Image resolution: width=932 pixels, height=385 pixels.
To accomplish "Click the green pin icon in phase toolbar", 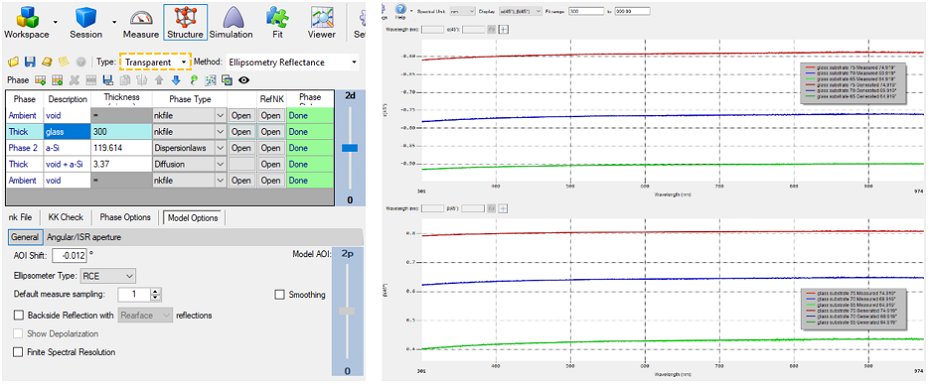I will pos(193,80).
